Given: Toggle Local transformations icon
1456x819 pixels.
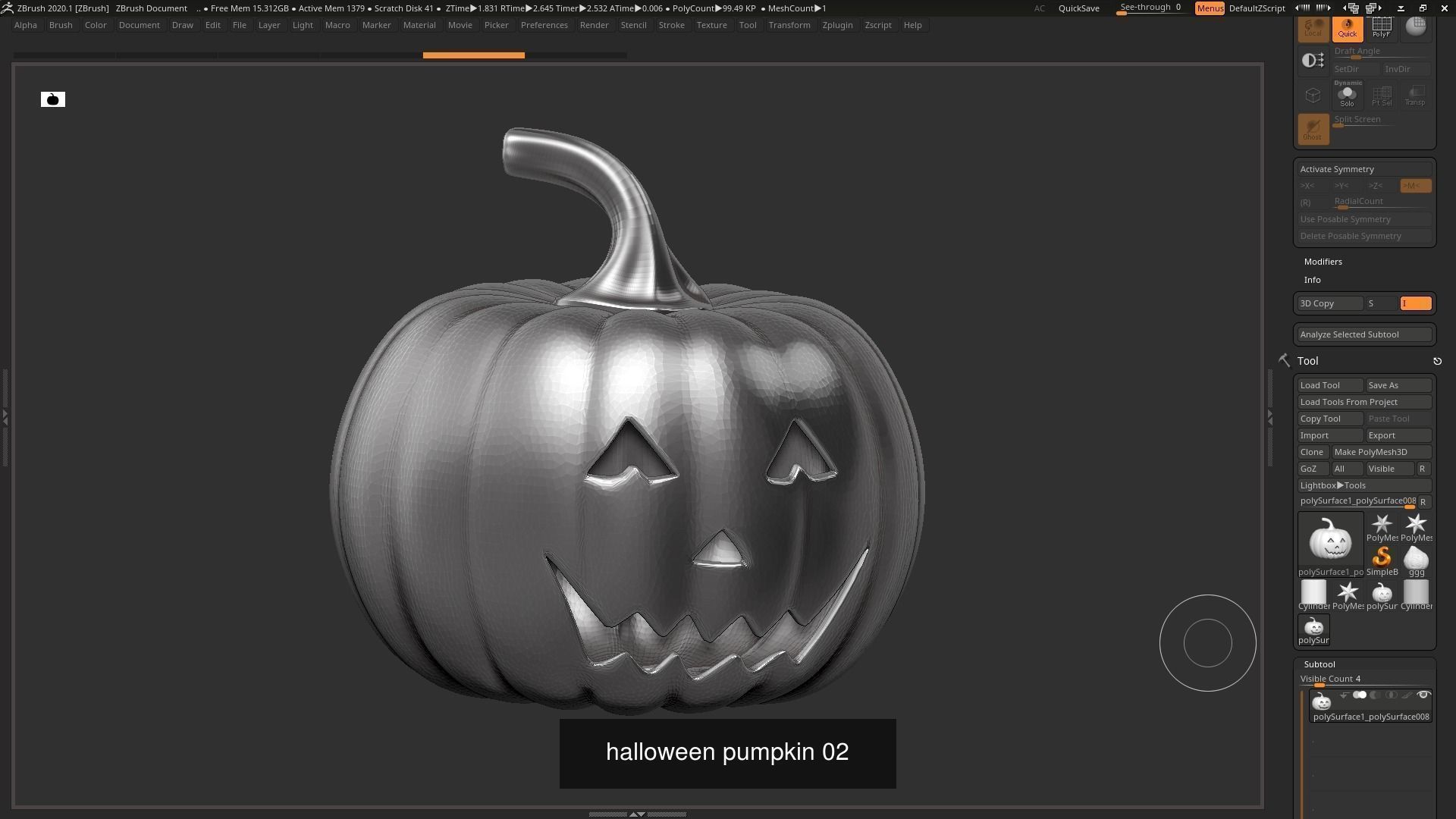Looking at the screenshot, I should pyautogui.click(x=1313, y=29).
